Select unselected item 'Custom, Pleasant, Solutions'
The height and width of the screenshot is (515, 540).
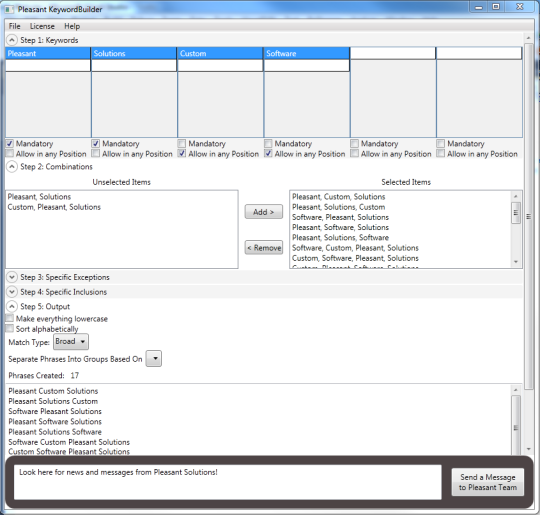pyautogui.click(x=54, y=207)
